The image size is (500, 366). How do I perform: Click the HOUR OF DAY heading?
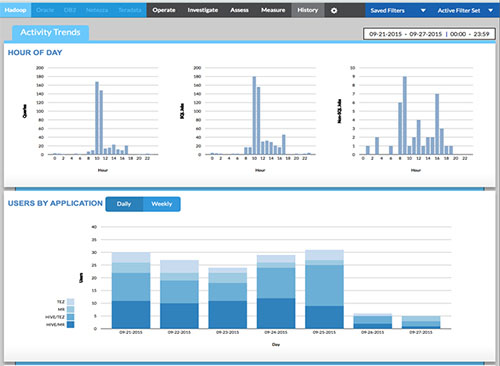[x=35, y=53]
